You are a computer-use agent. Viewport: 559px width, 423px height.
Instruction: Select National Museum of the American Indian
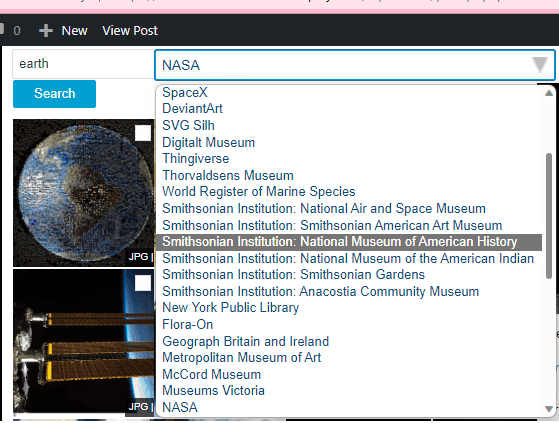pyautogui.click(x=349, y=258)
